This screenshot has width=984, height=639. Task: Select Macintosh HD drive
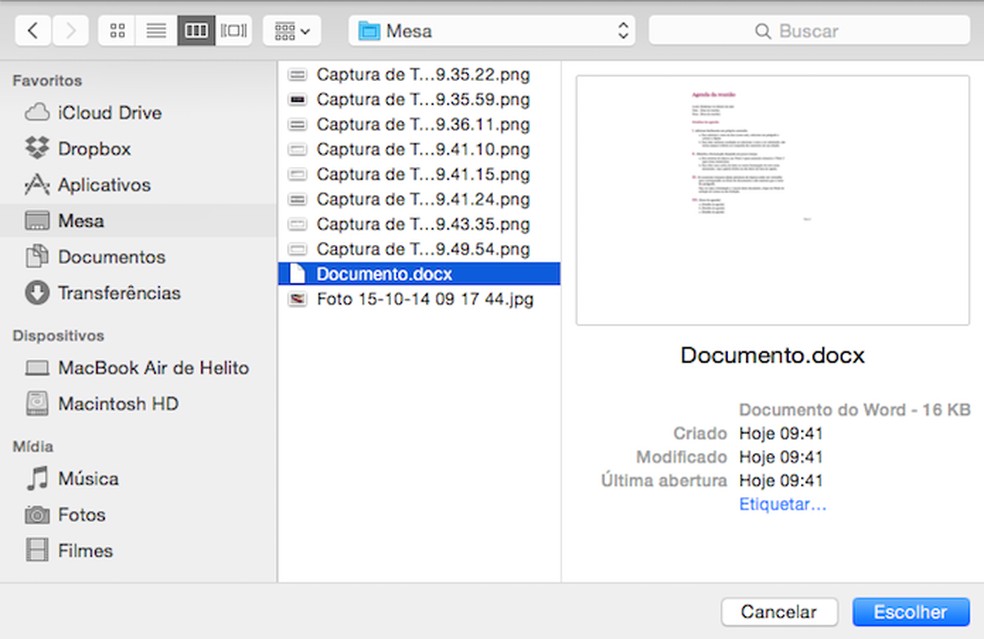point(117,404)
